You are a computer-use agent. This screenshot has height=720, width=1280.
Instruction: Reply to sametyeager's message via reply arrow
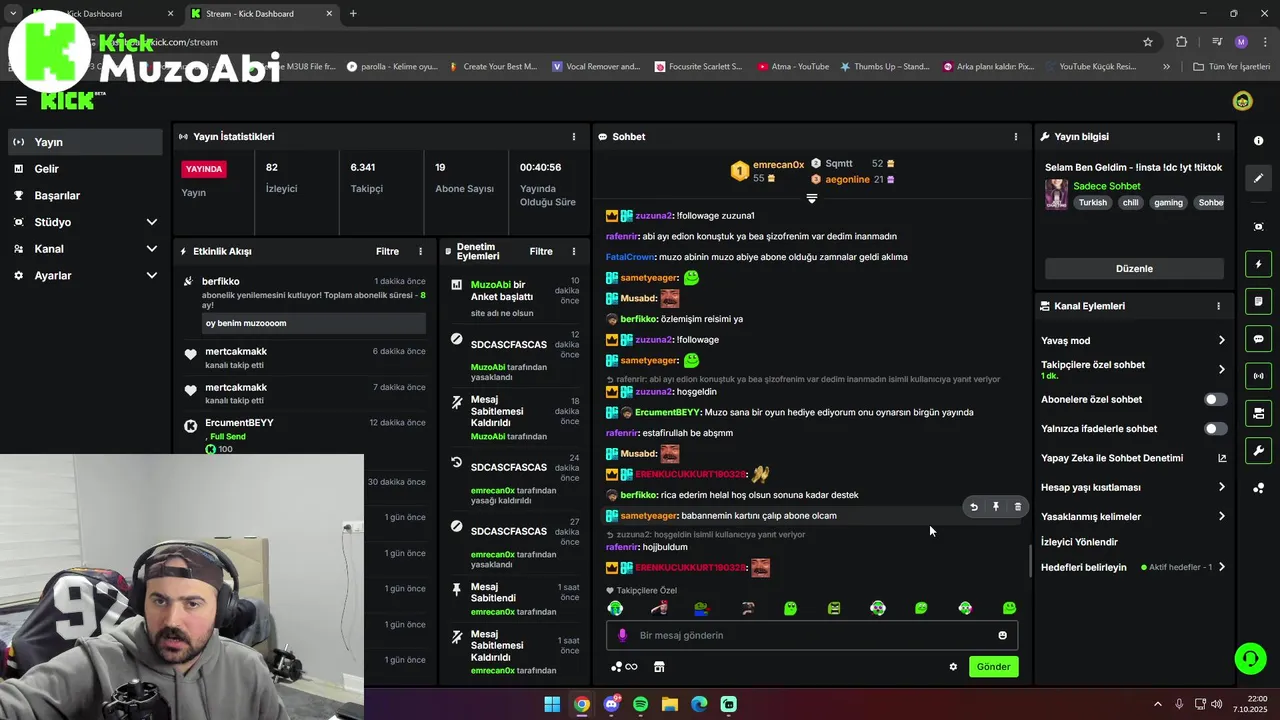click(974, 507)
